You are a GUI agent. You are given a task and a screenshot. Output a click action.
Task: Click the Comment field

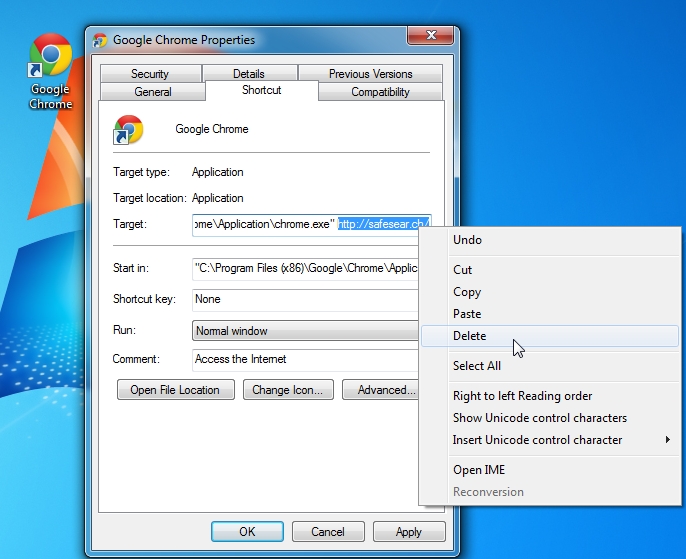click(x=305, y=360)
